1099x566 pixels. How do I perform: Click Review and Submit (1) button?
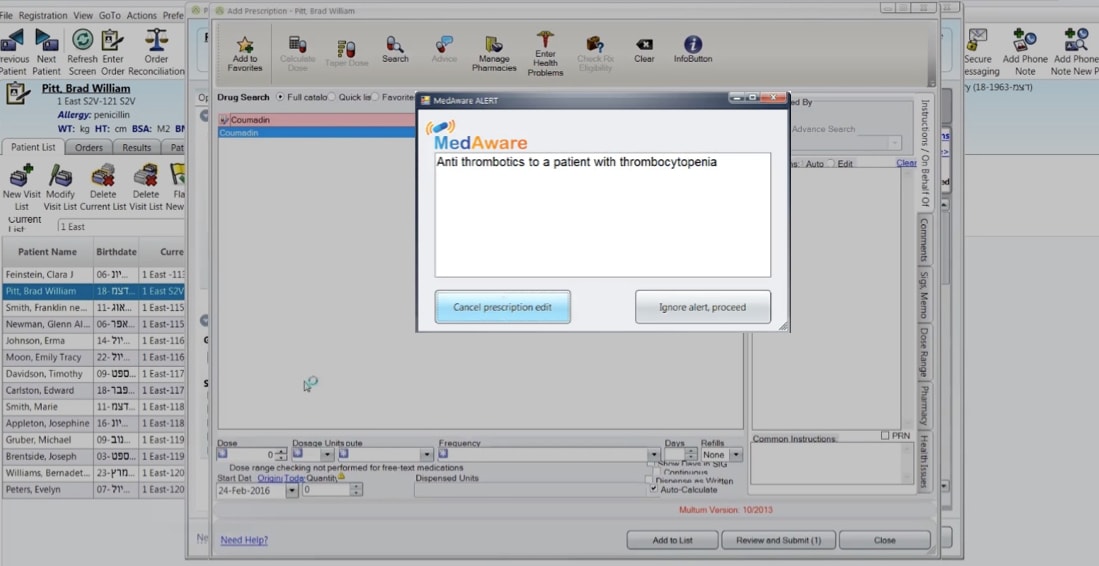pyautogui.click(x=778, y=540)
